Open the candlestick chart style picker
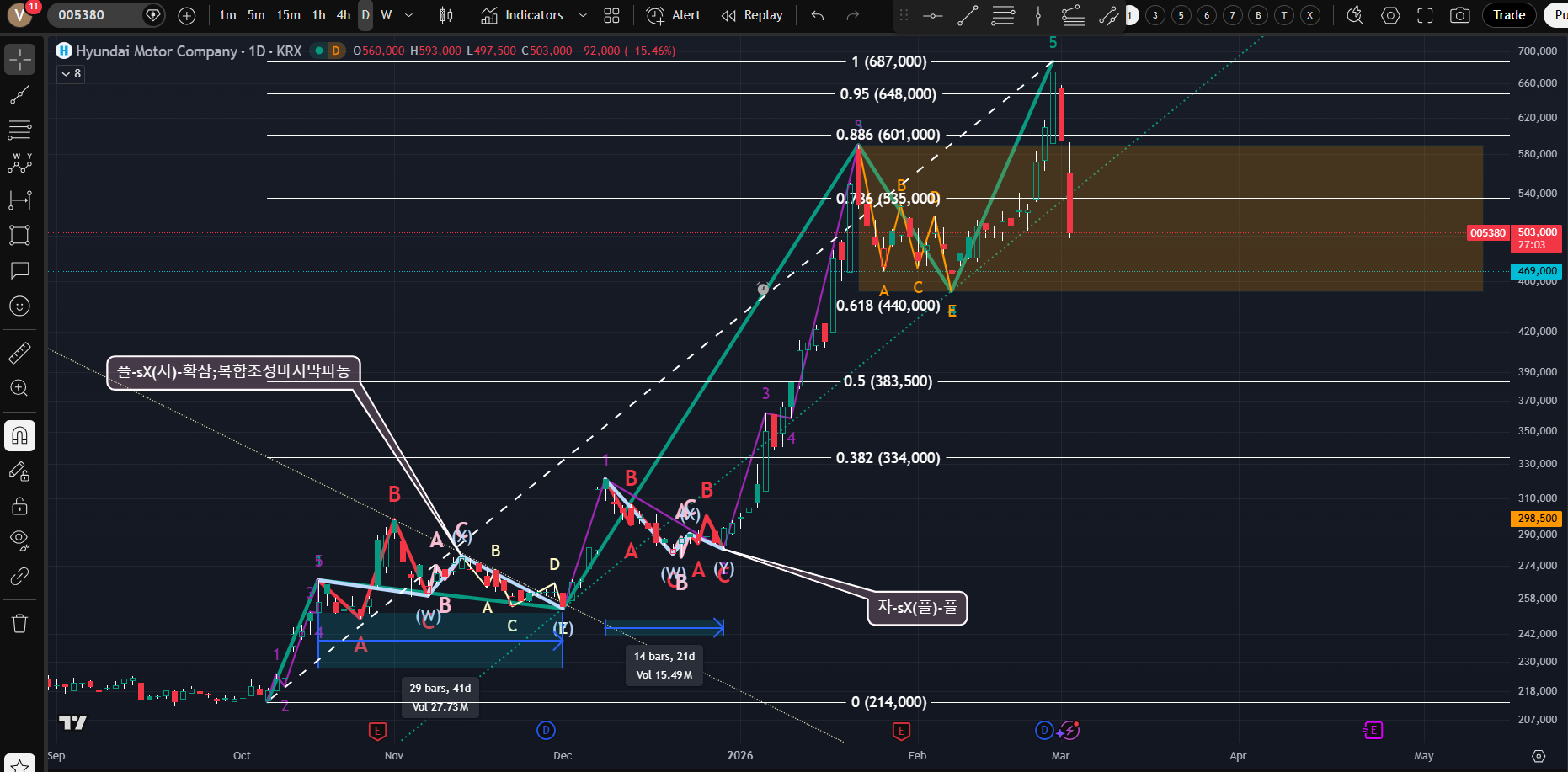Viewport: 1568px width, 772px height. point(446,15)
